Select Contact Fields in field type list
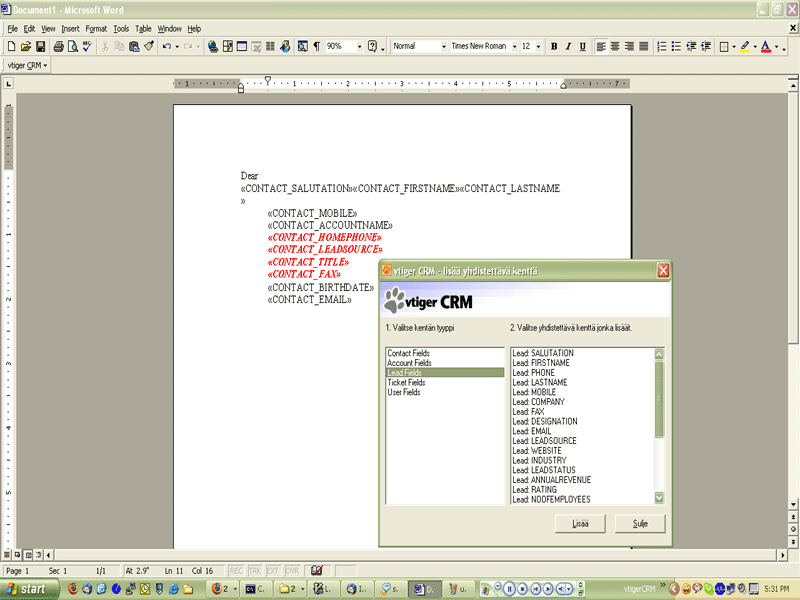 tap(445, 353)
